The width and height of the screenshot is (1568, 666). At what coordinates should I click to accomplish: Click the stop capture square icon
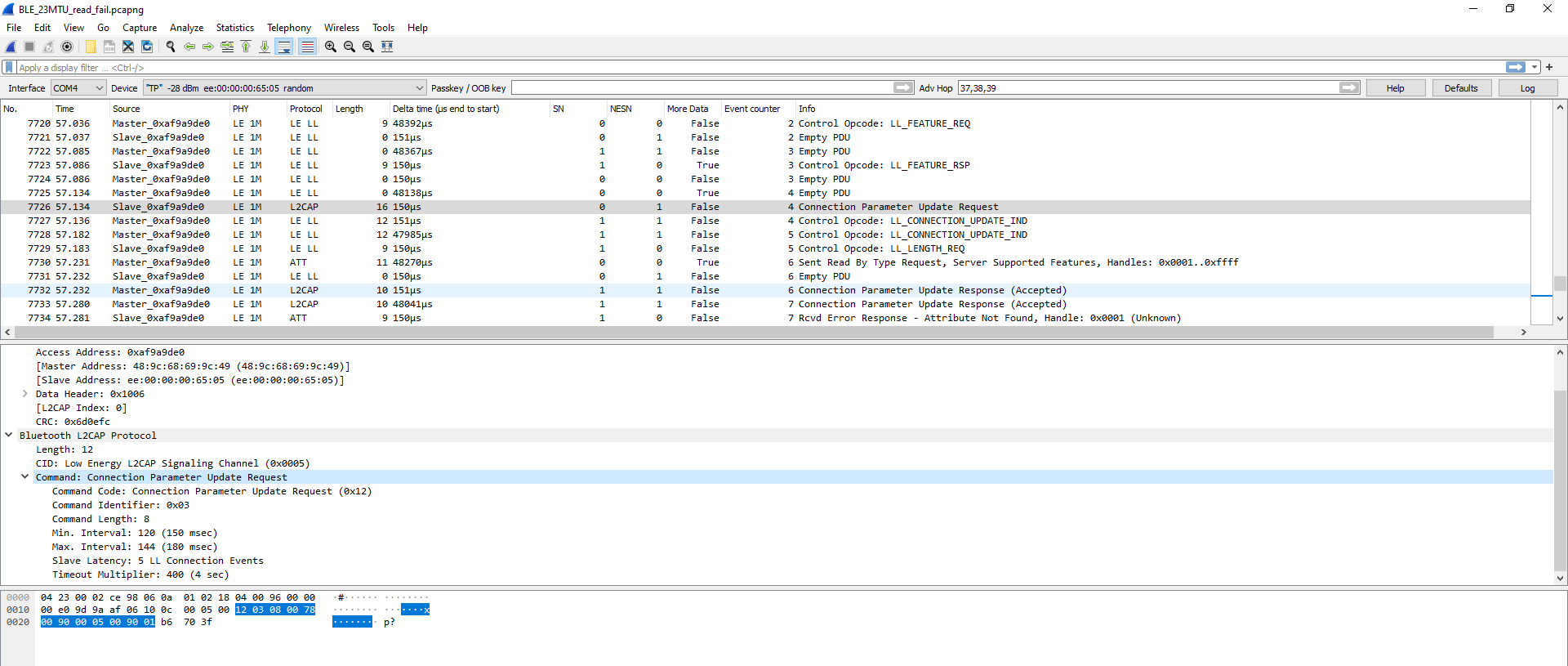(29, 47)
